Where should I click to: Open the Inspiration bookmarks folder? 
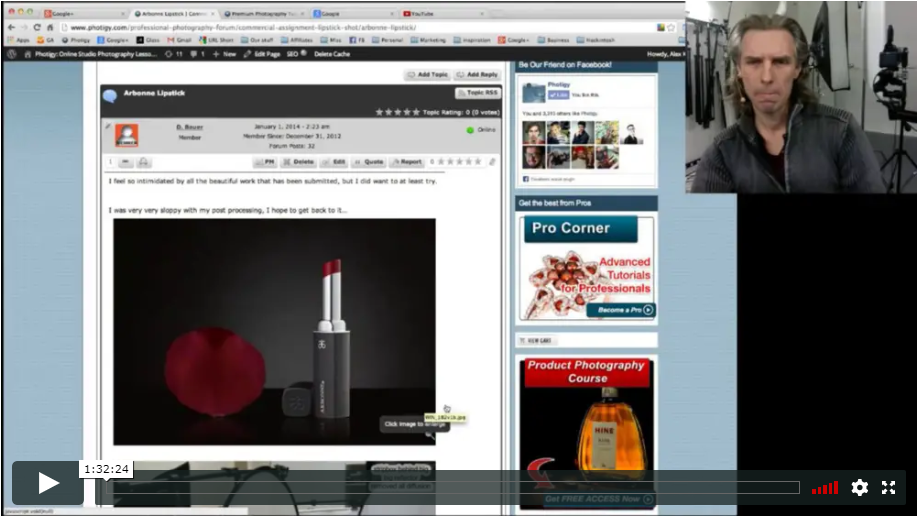[471, 40]
